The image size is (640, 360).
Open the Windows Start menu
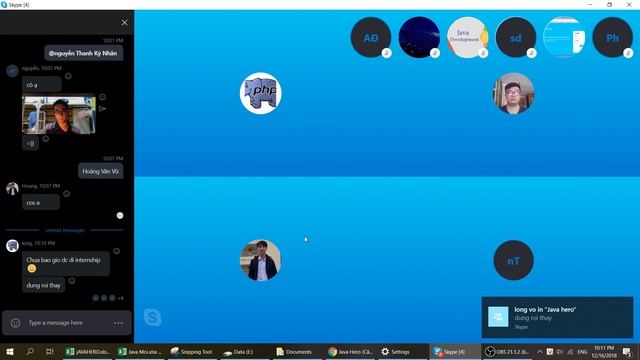point(10,351)
